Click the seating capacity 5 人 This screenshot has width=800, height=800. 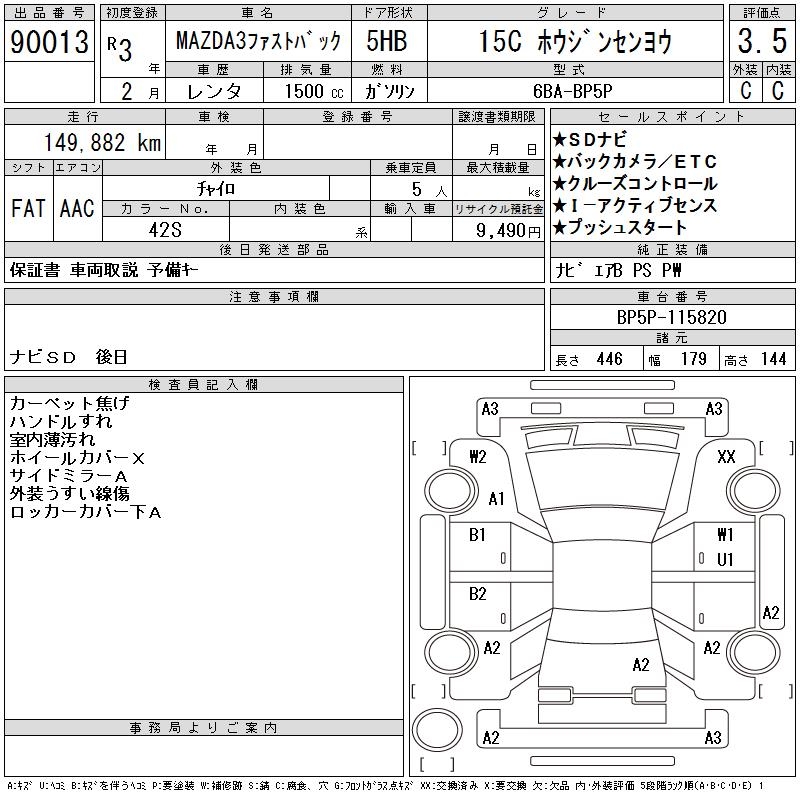(x=429, y=190)
